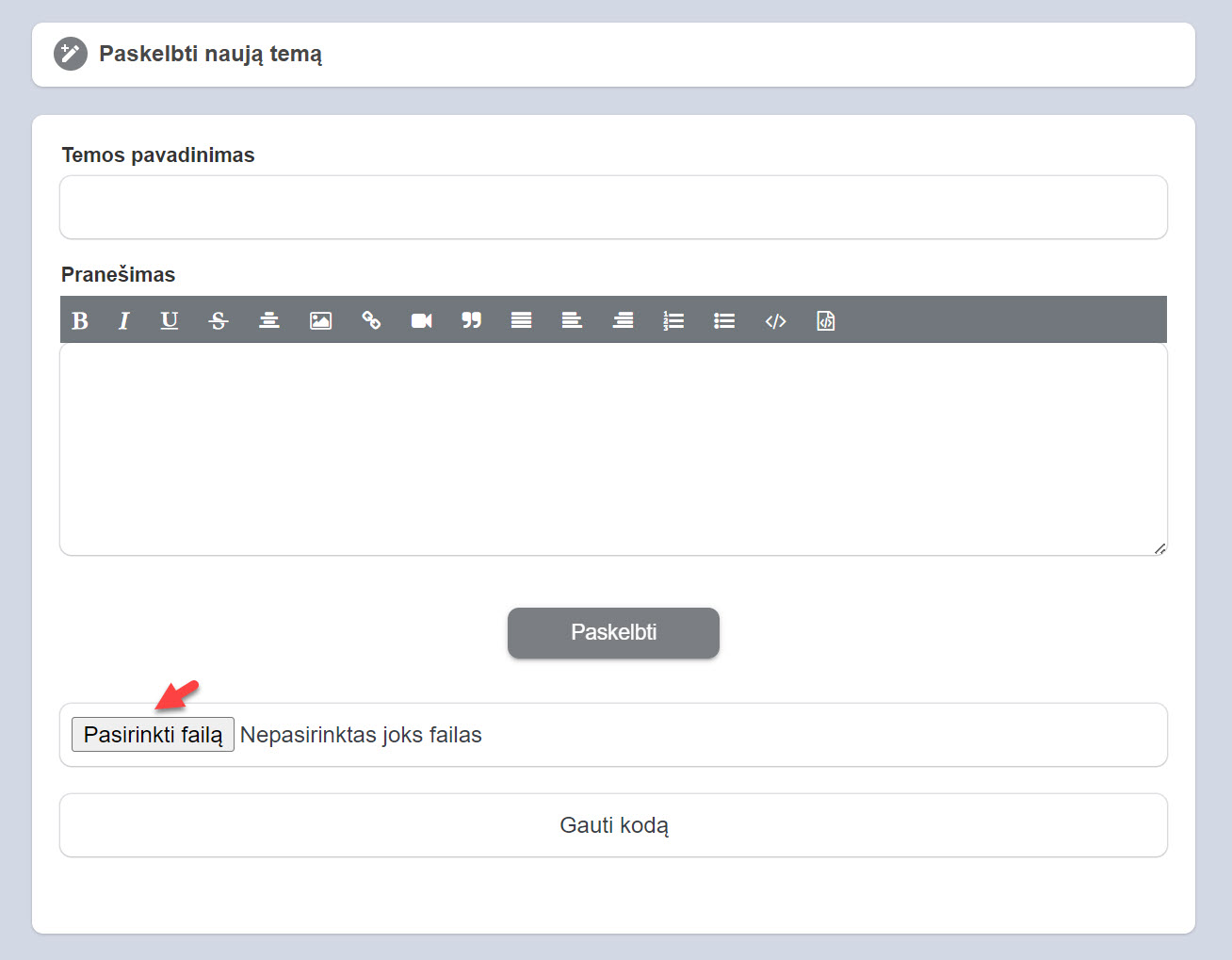This screenshot has height=960, width=1232.
Task: Insert a hyperlink with the chain icon
Action: click(371, 321)
